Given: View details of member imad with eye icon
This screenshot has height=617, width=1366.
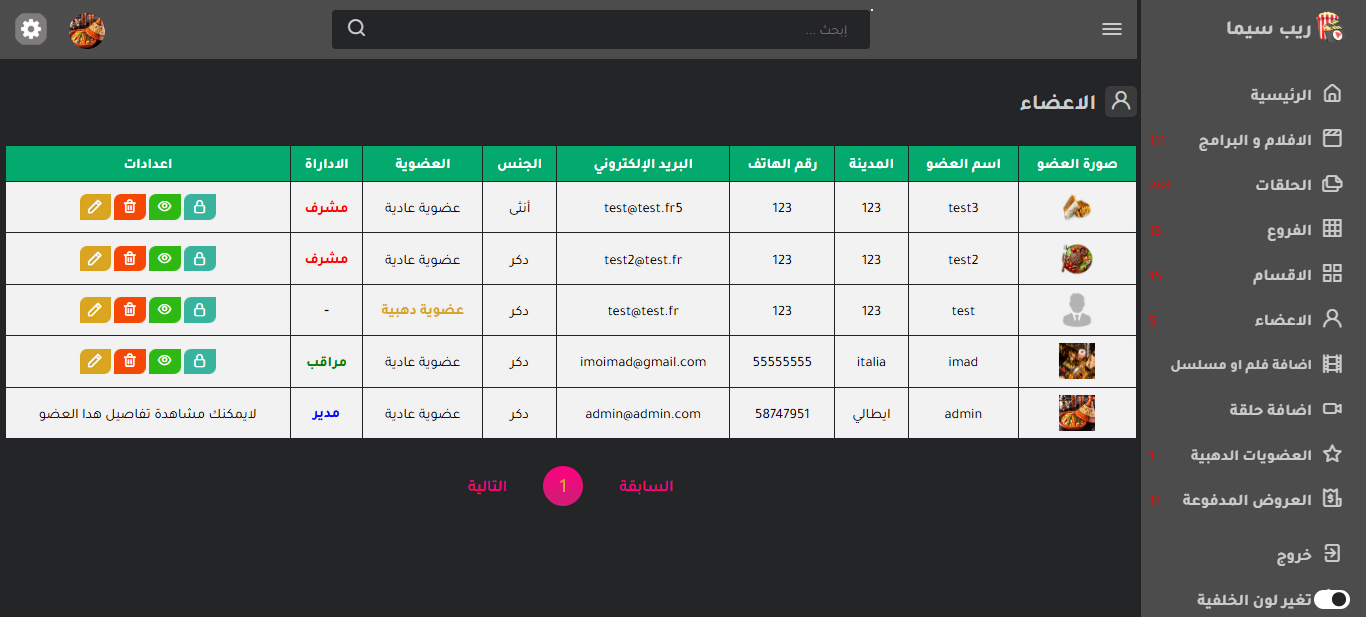Looking at the screenshot, I should [x=164, y=361].
